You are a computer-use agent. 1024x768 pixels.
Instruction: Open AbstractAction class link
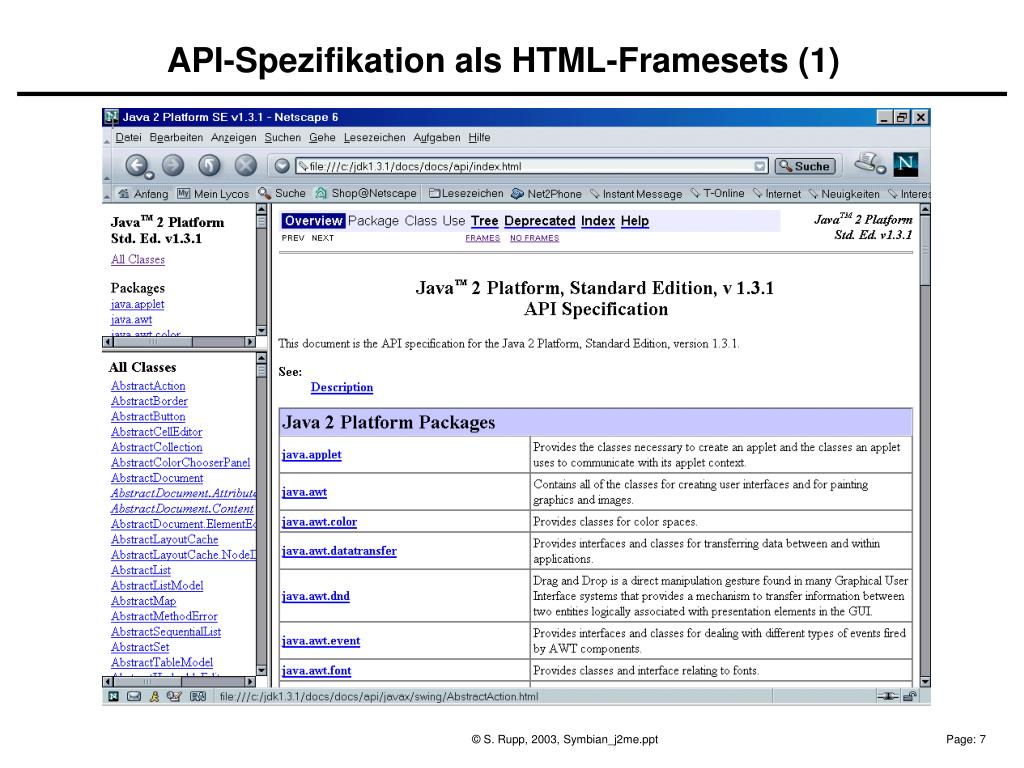[148, 386]
